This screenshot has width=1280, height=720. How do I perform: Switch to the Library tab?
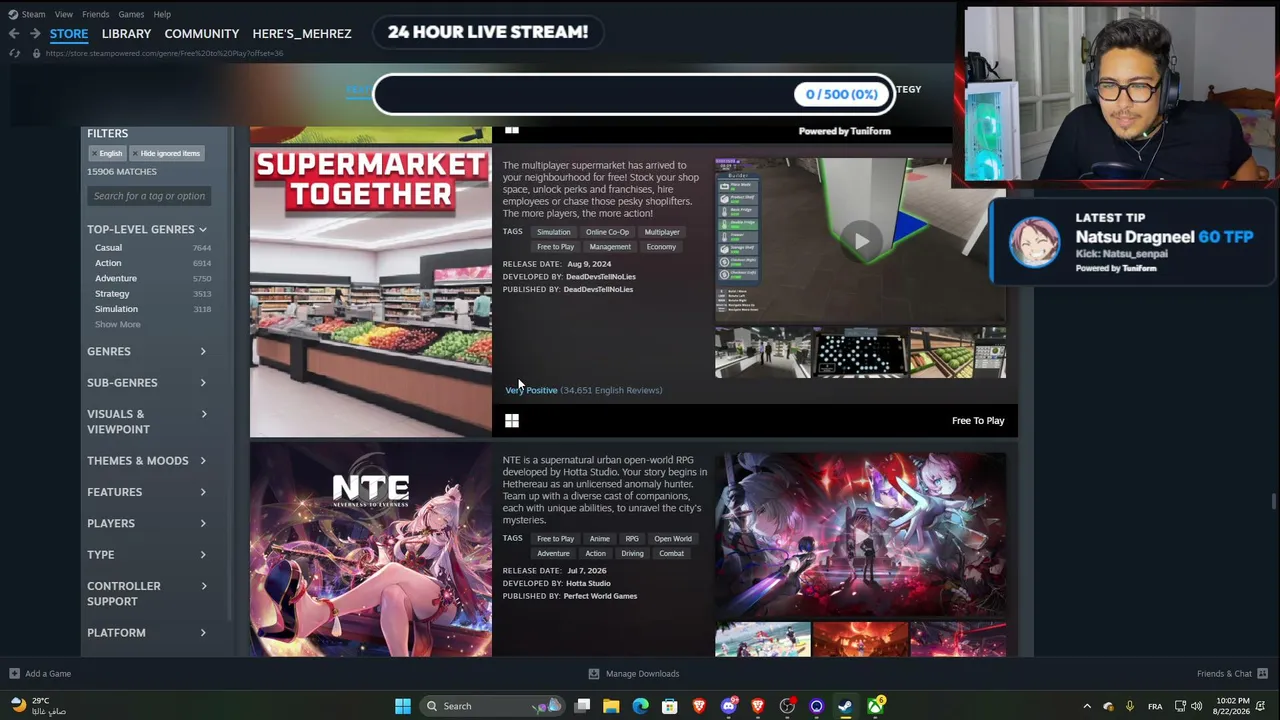[126, 34]
